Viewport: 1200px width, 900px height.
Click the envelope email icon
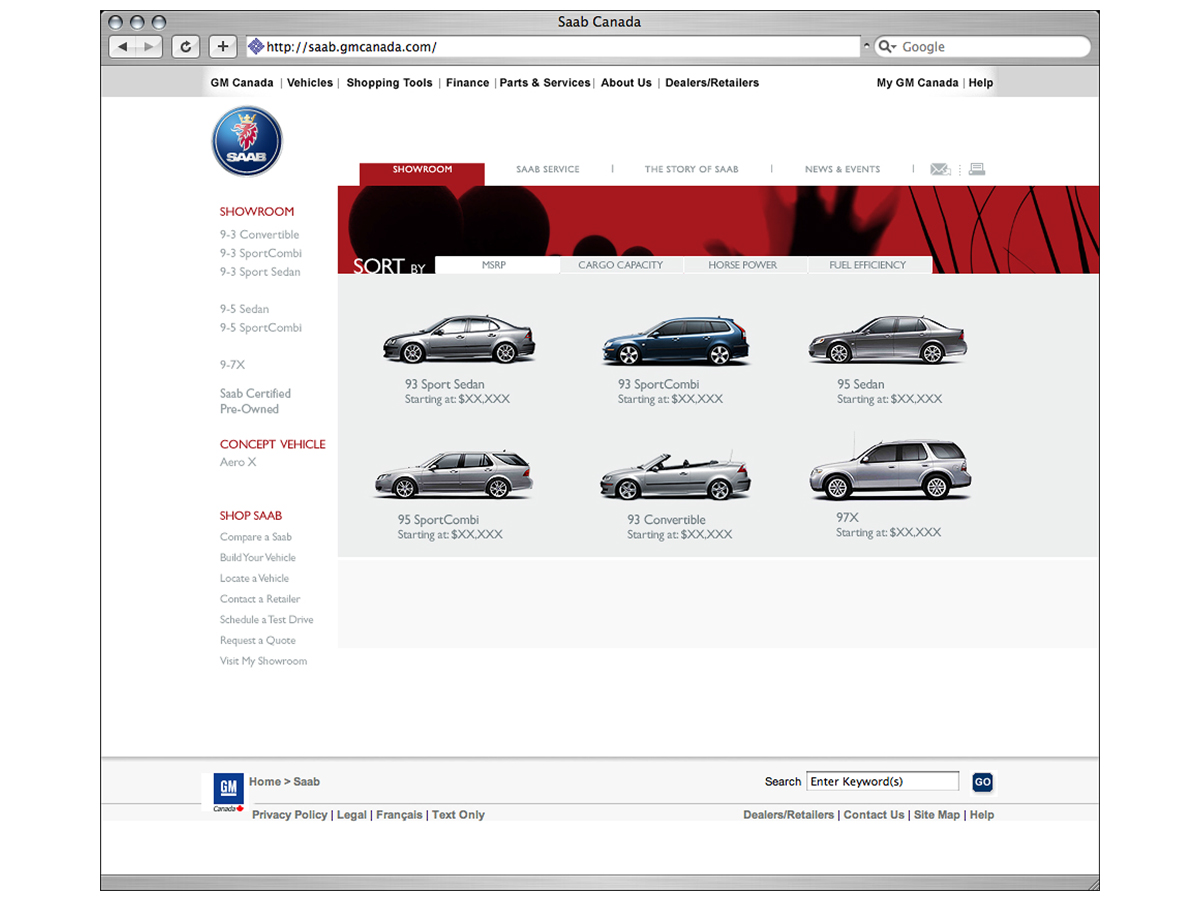940,169
